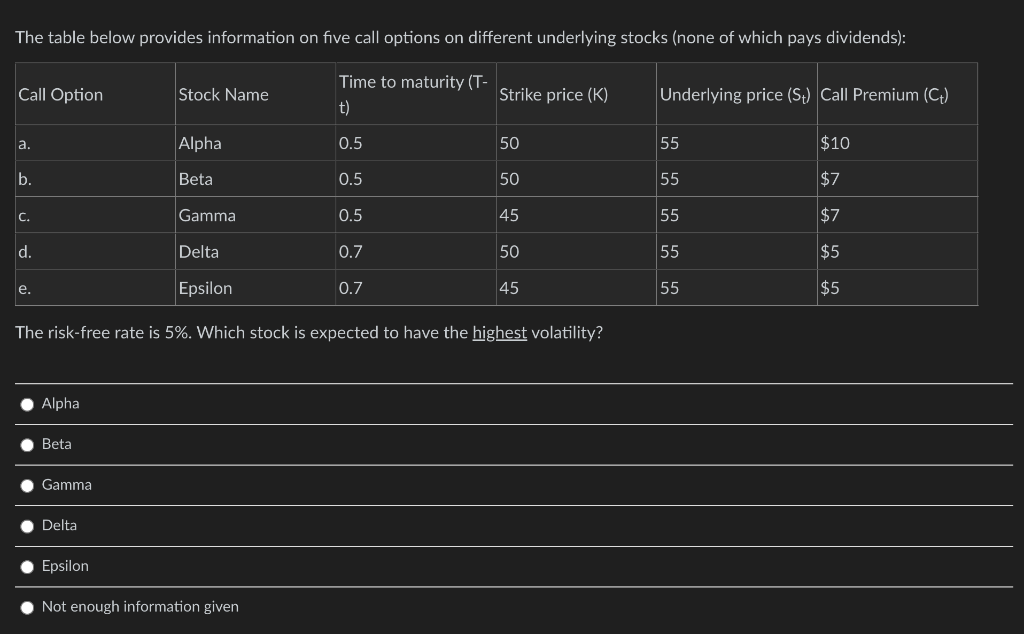Click the $10 call premium cell
The height and width of the screenshot is (634, 1024).
coord(835,143)
